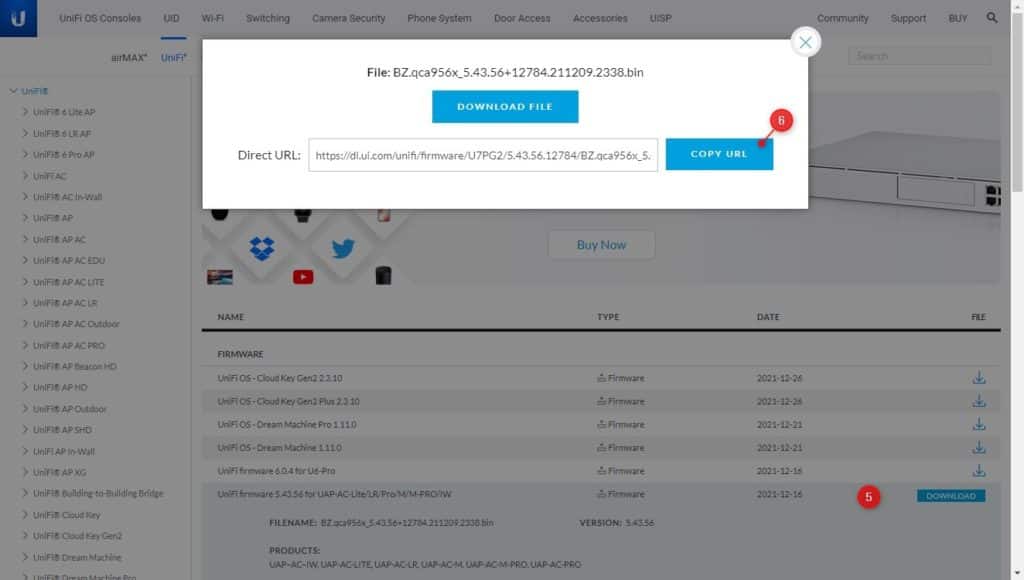Open the Wi-Fi menu

[x=212, y=18]
